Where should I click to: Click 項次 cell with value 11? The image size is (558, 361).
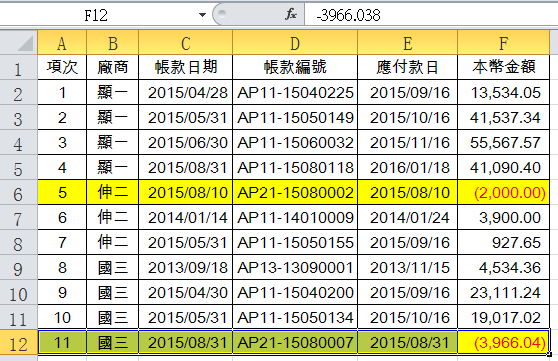coord(62,342)
